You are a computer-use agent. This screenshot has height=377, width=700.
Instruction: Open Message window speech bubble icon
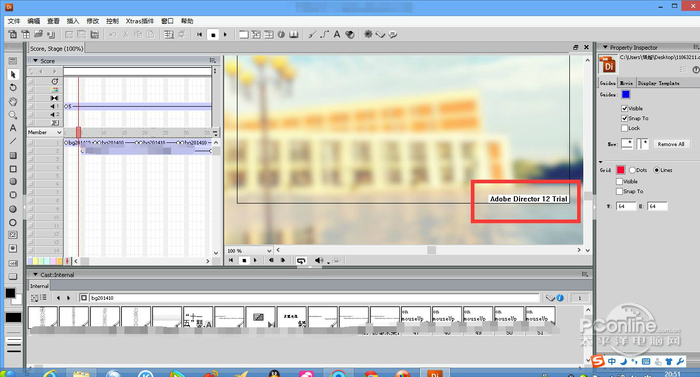click(x=393, y=34)
